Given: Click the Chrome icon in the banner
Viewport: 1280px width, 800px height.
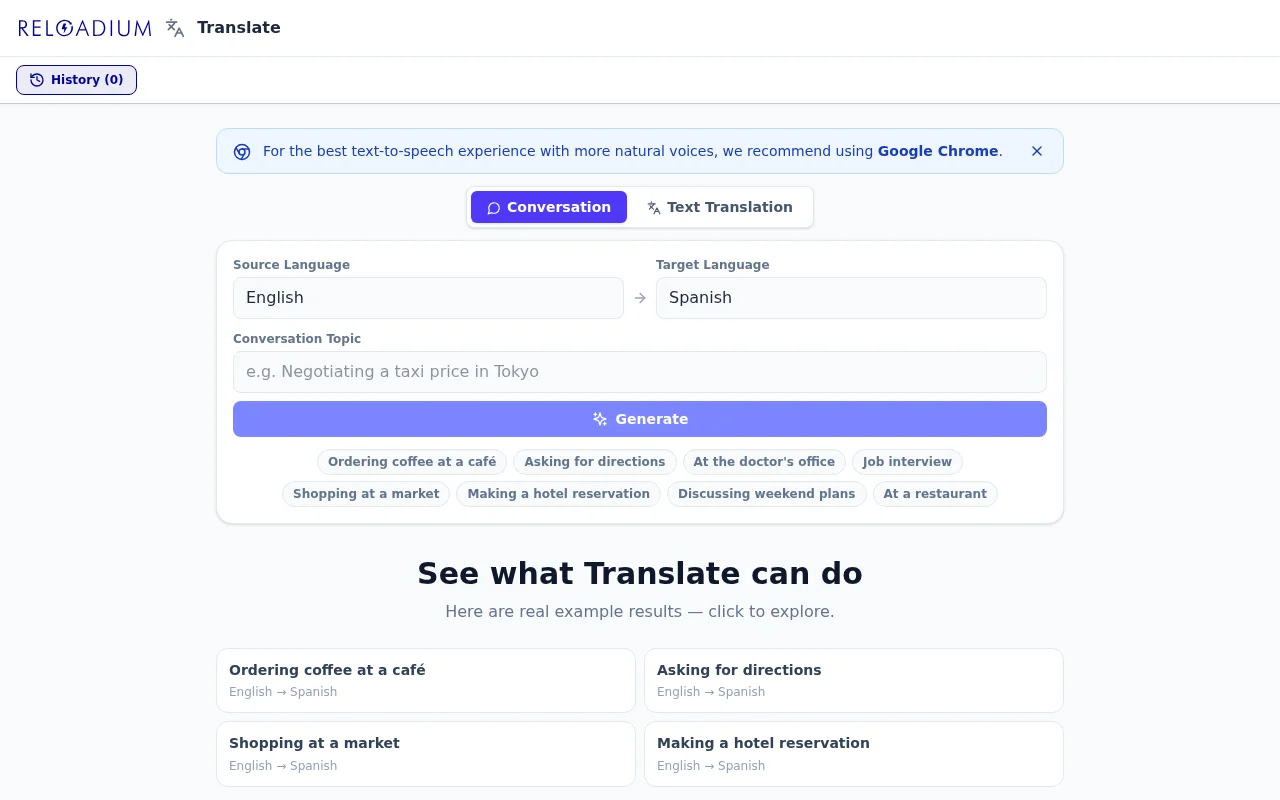Looking at the screenshot, I should pos(242,152).
